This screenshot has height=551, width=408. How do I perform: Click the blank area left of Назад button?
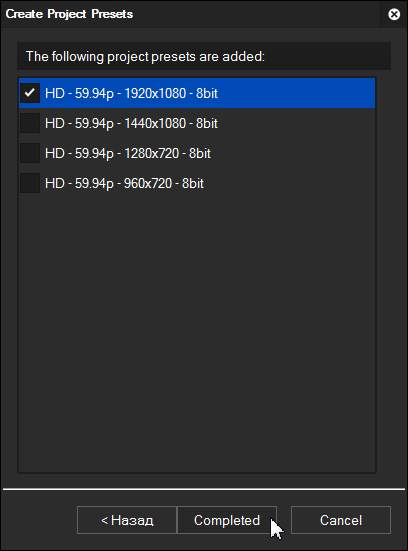point(39,520)
